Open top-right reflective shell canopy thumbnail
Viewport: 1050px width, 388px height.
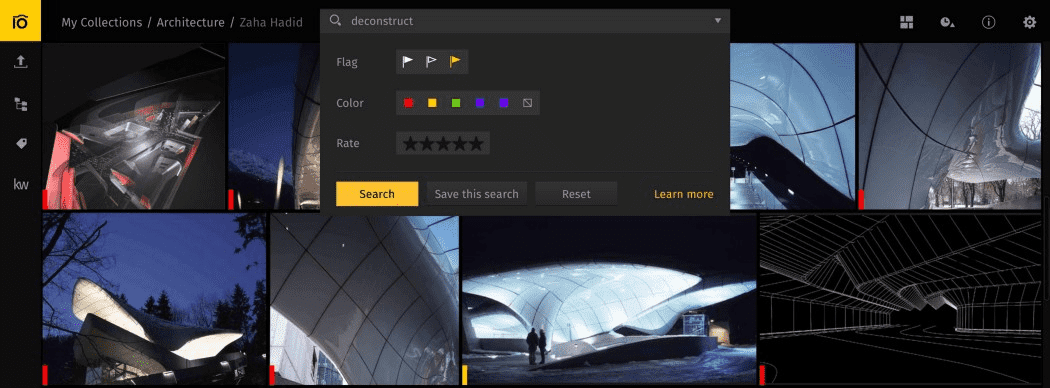pyautogui.click(x=950, y=126)
